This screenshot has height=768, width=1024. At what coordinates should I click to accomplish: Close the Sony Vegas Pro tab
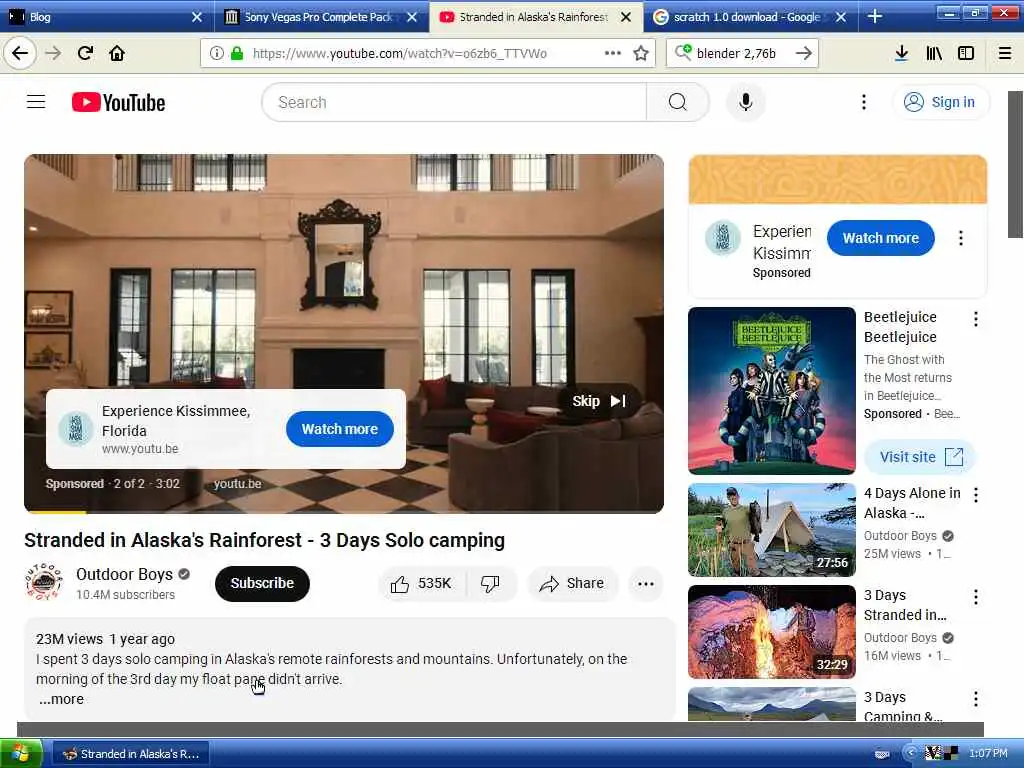(411, 17)
